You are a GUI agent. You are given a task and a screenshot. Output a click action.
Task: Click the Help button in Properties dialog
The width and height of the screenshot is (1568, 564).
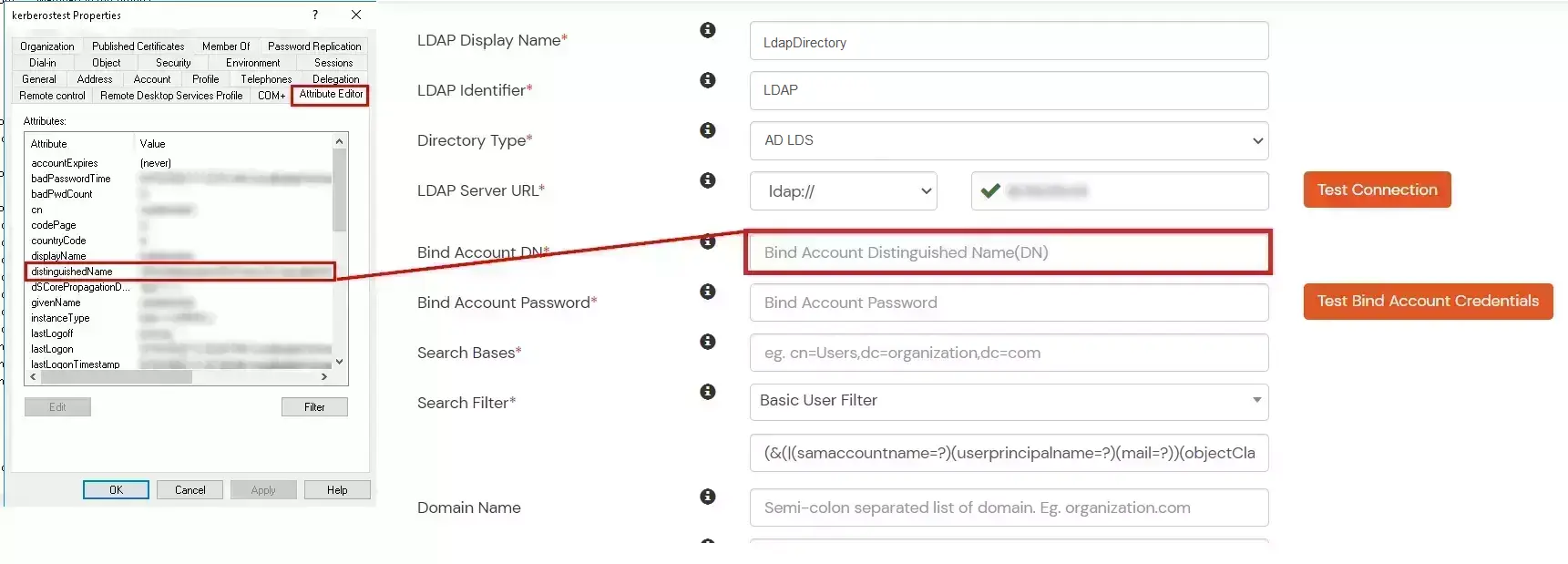pos(337,490)
